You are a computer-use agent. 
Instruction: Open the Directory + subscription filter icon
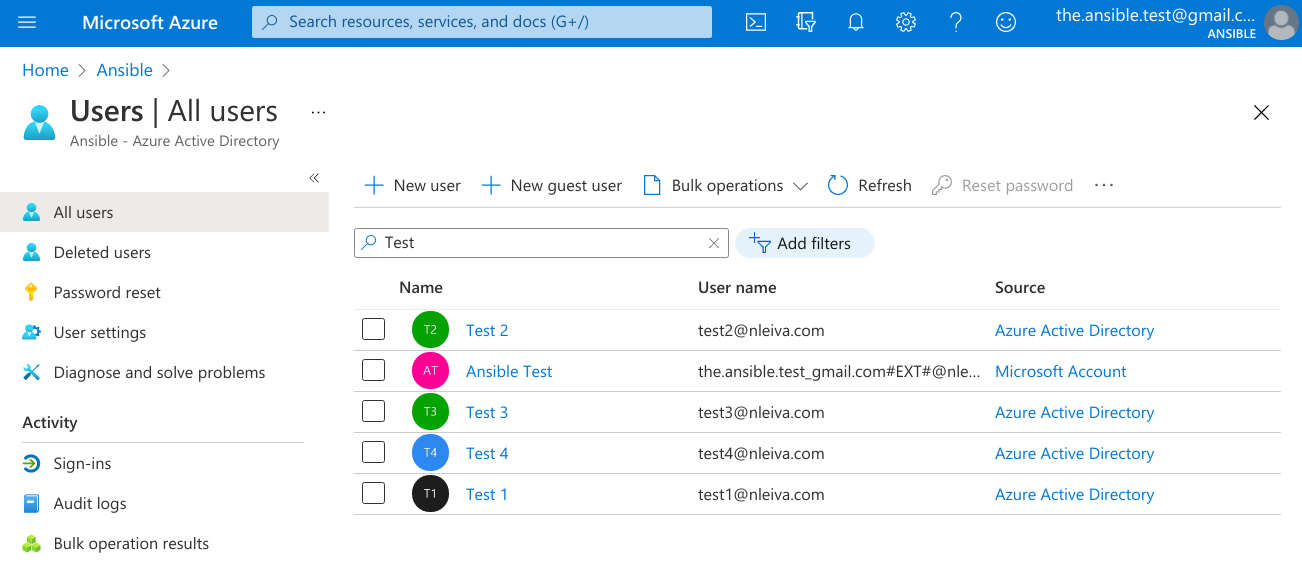coord(806,22)
